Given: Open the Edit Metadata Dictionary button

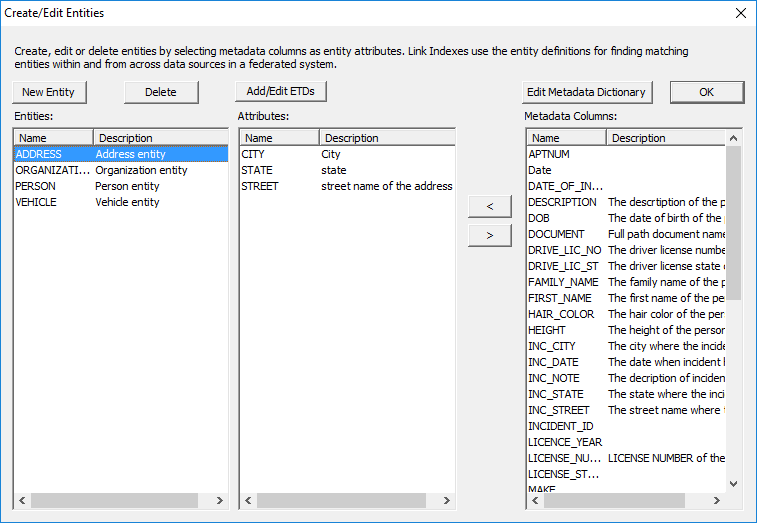Looking at the screenshot, I should tap(587, 92).
